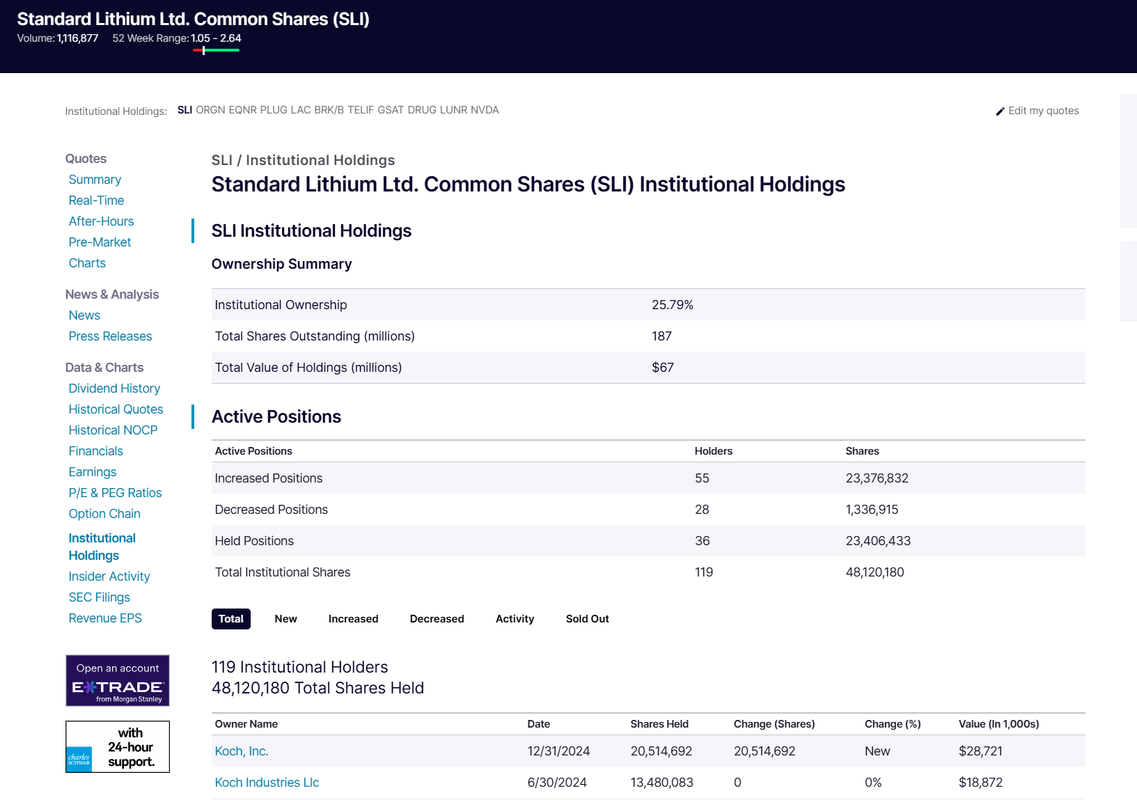Open Pre-Market quotes

coord(100,242)
